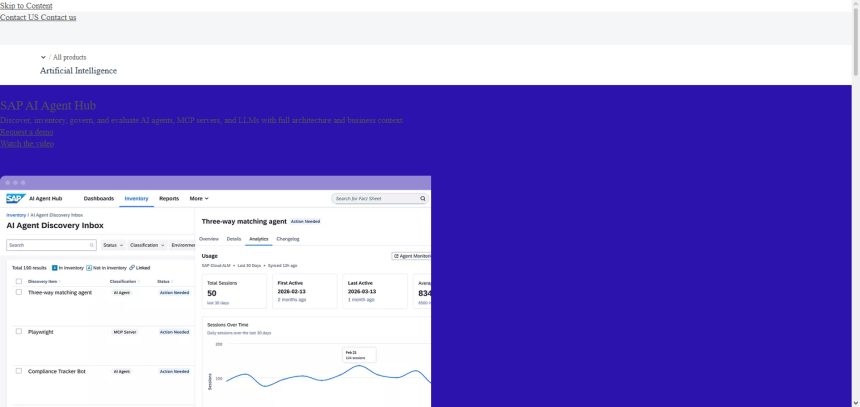
Task: Click the Feb 21 tooltip on the chart
Action: coord(359,355)
